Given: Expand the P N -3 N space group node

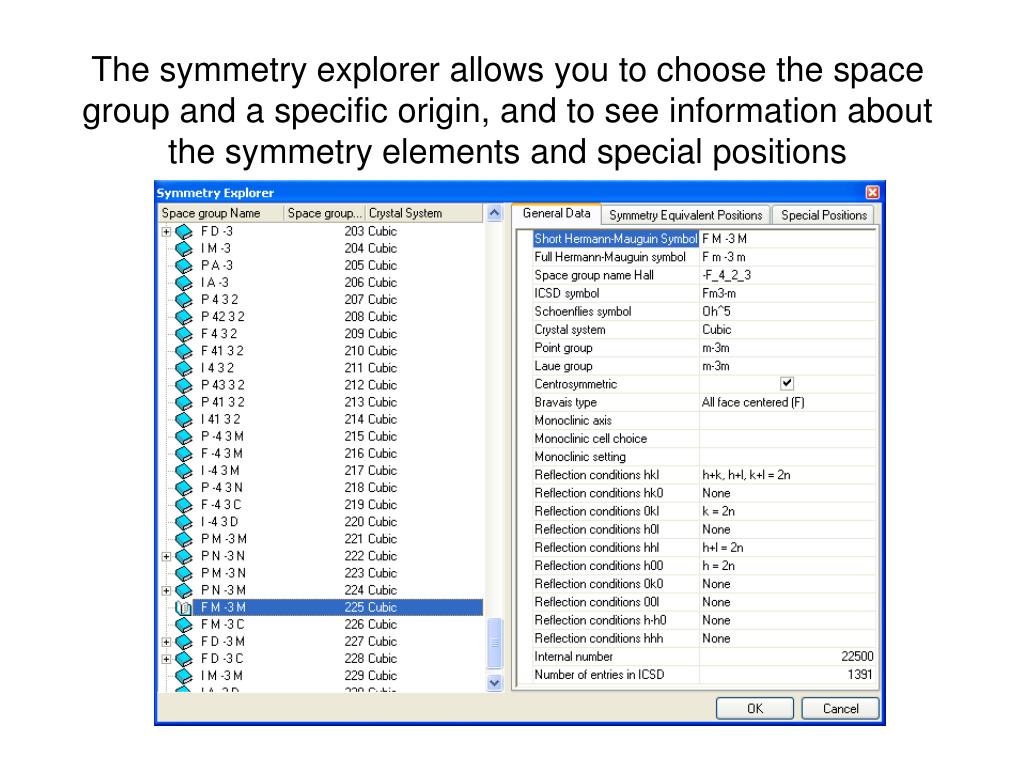Looking at the screenshot, I should [167, 556].
